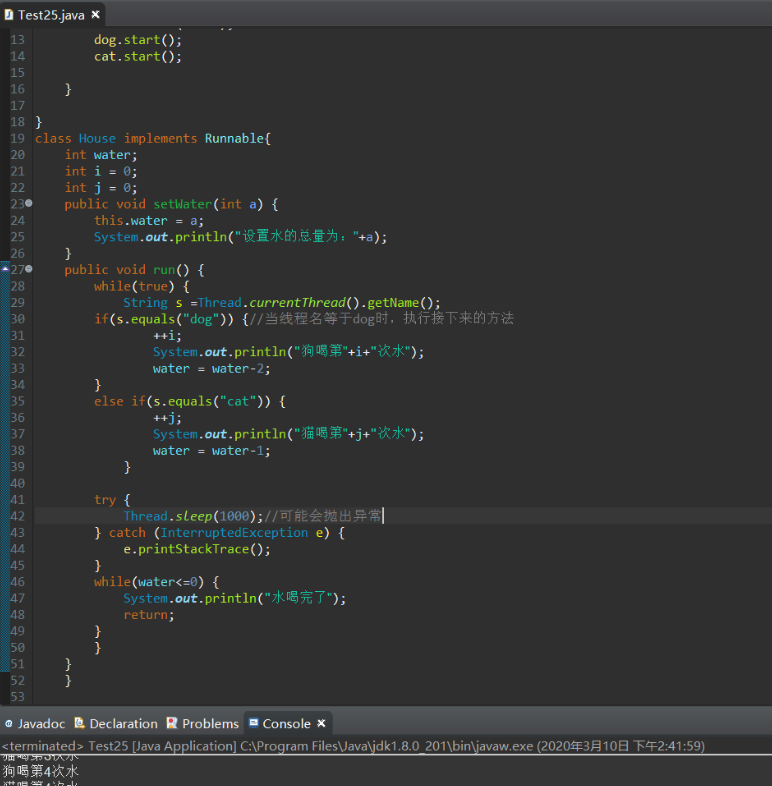Collapse the setWater method at line 23
Viewport: 772px width, 786px height.
(x=28, y=204)
